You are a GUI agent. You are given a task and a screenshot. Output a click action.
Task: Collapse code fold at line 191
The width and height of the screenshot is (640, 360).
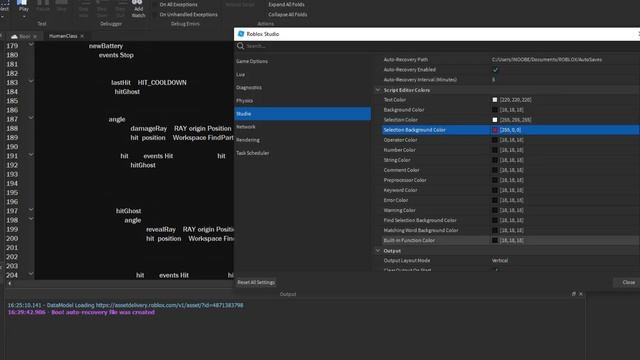point(31,155)
